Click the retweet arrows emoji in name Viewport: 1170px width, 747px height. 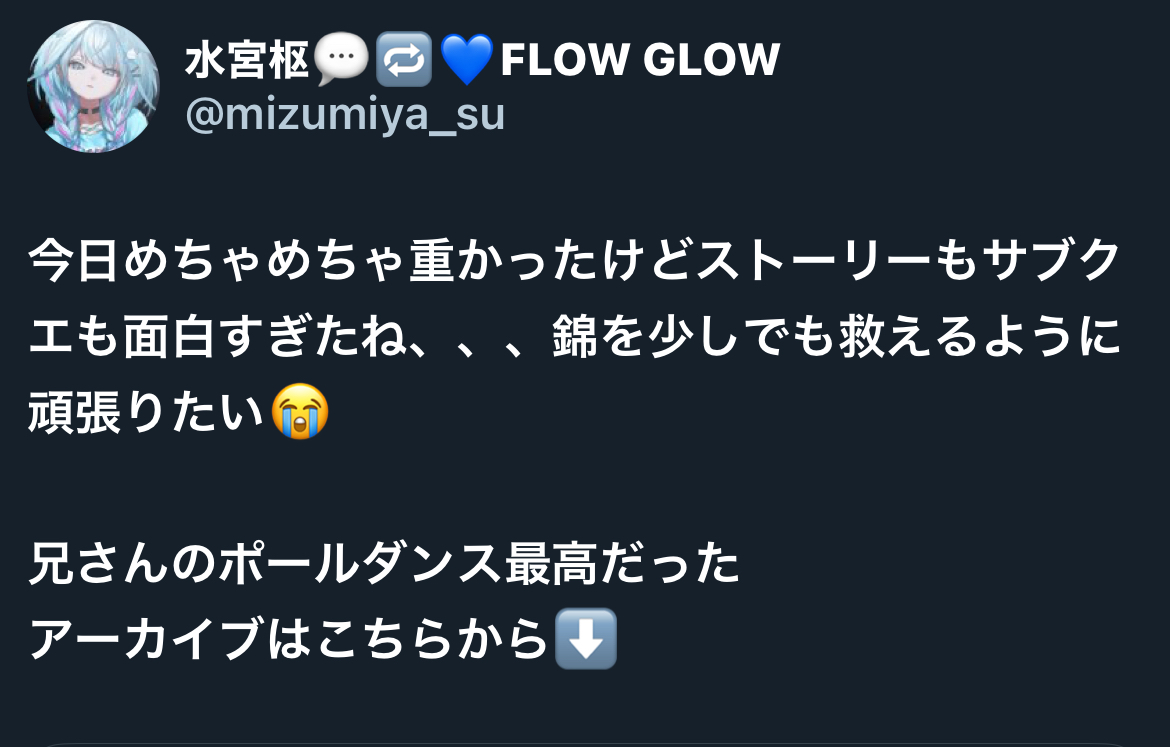404,60
